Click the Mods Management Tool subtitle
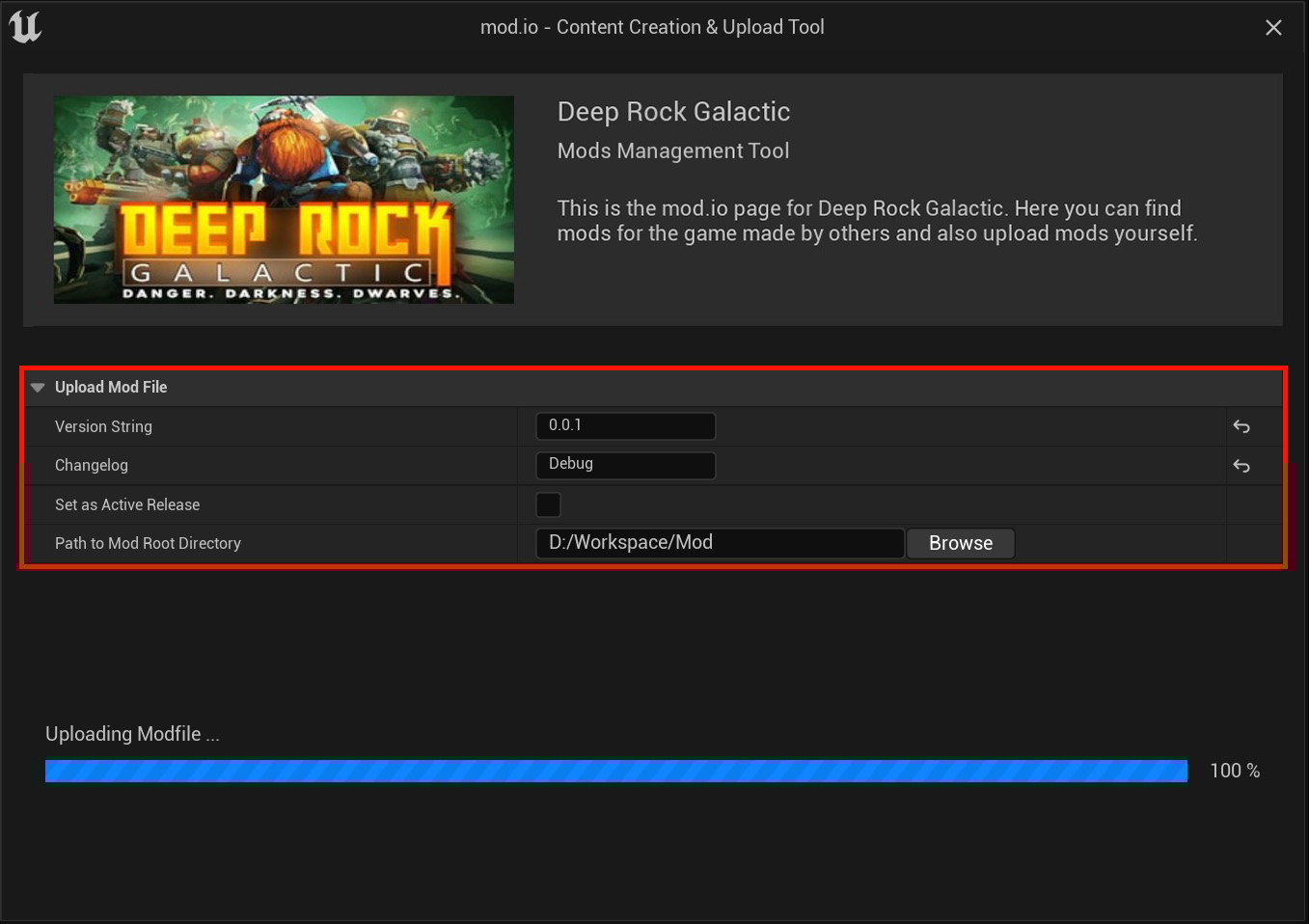Image resolution: width=1309 pixels, height=924 pixels. [673, 150]
